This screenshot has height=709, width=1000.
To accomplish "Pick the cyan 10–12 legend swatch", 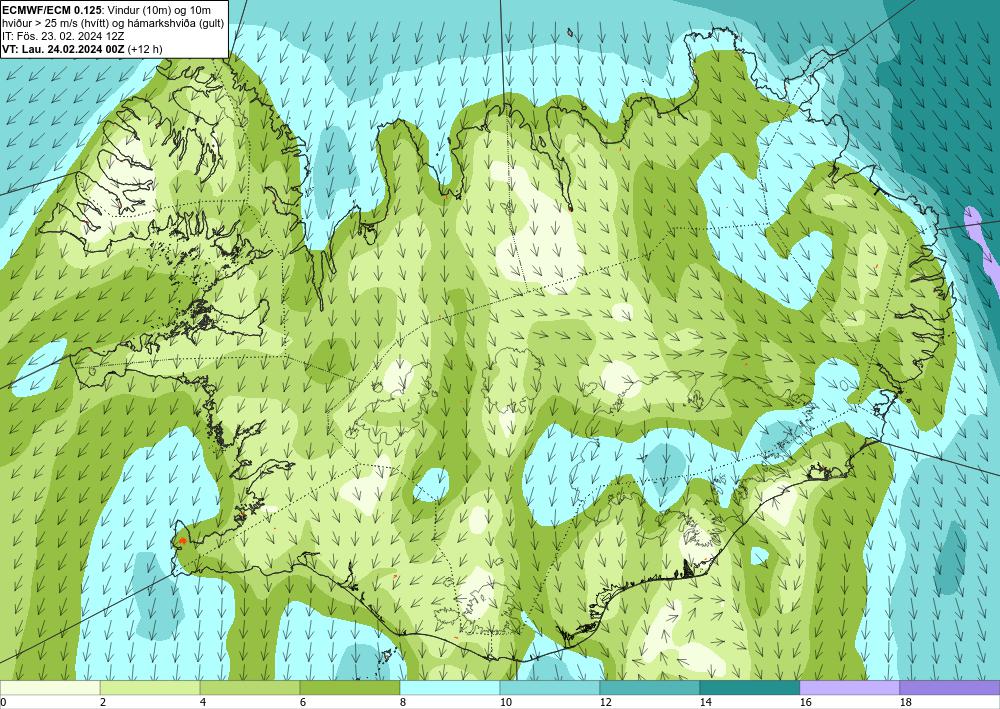I will pos(550,688).
